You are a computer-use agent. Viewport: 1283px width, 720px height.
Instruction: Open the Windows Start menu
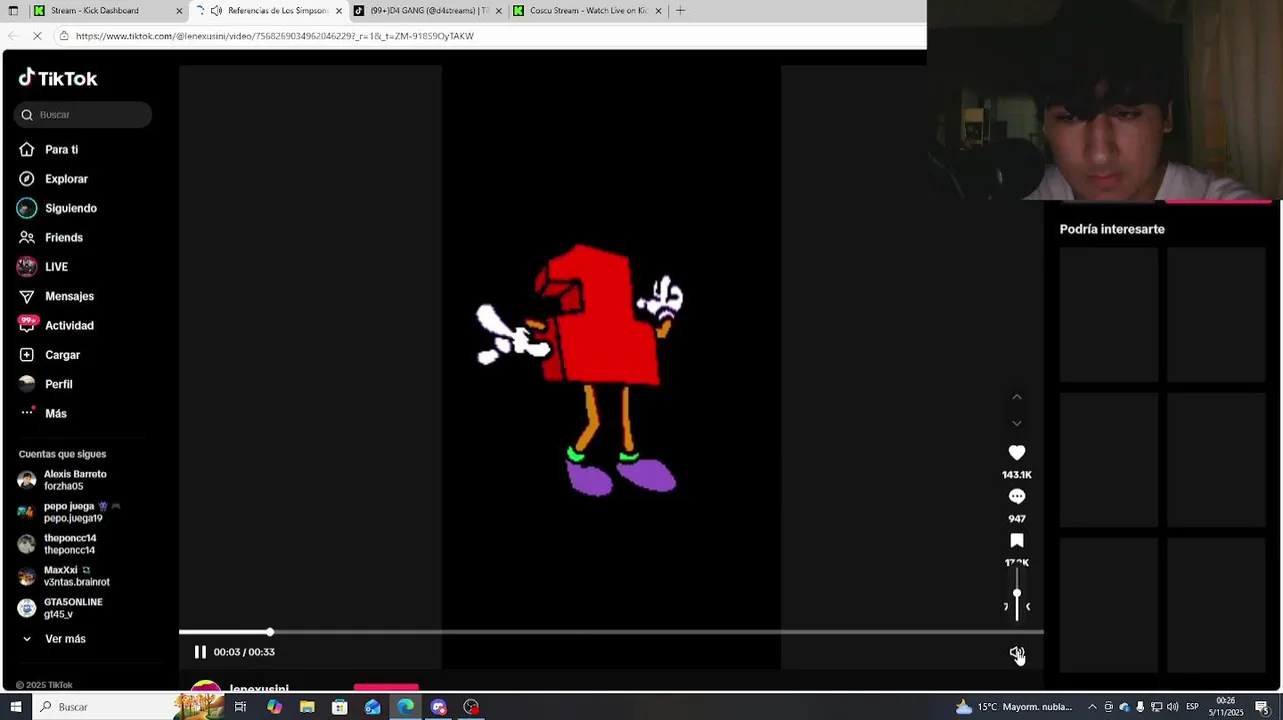[14, 707]
